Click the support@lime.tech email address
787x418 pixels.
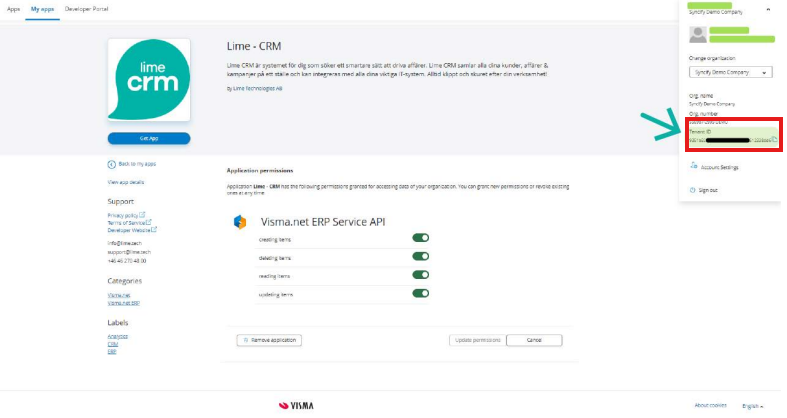point(129,252)
